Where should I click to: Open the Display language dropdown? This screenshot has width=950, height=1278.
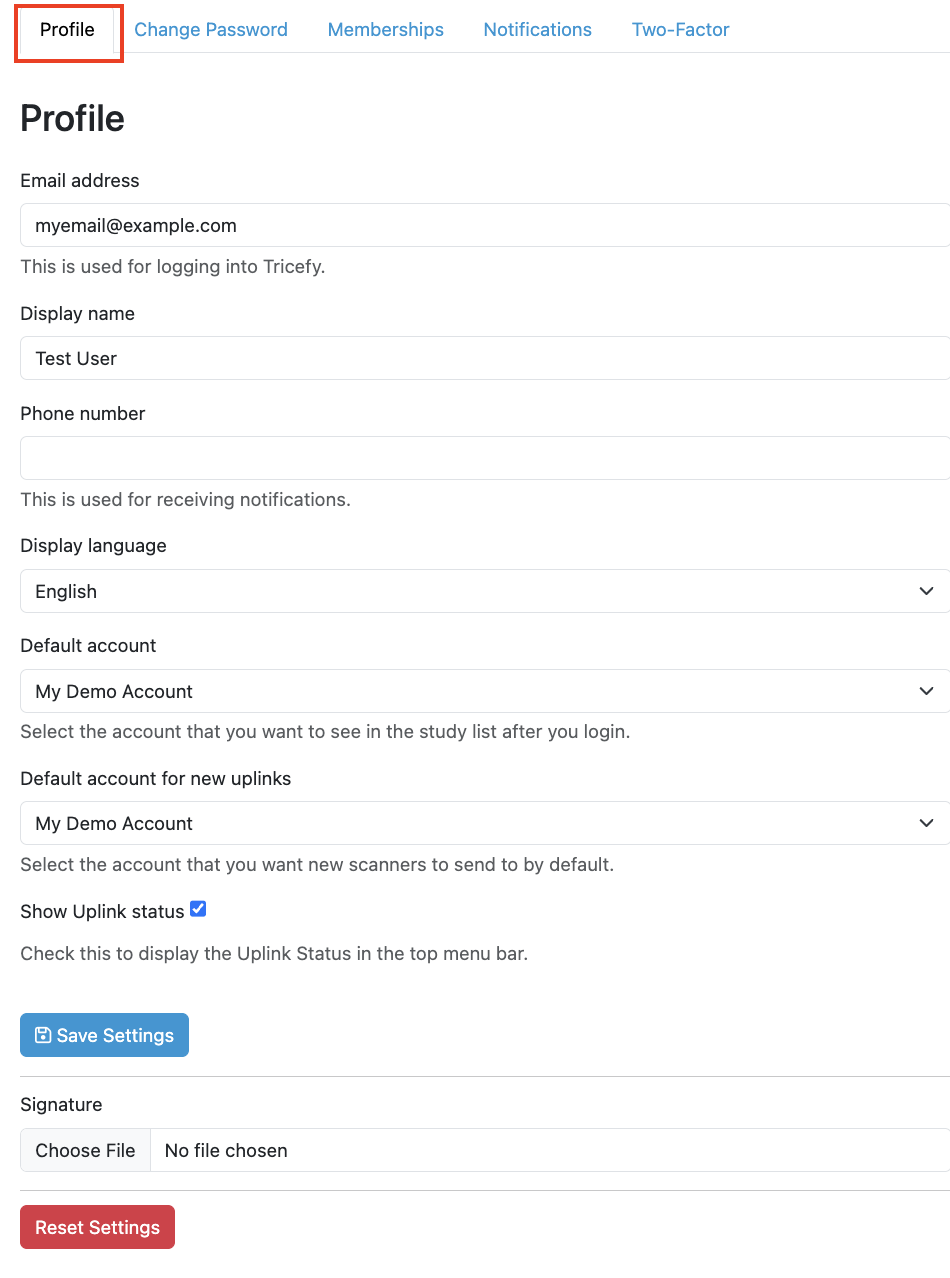[485, 591]
